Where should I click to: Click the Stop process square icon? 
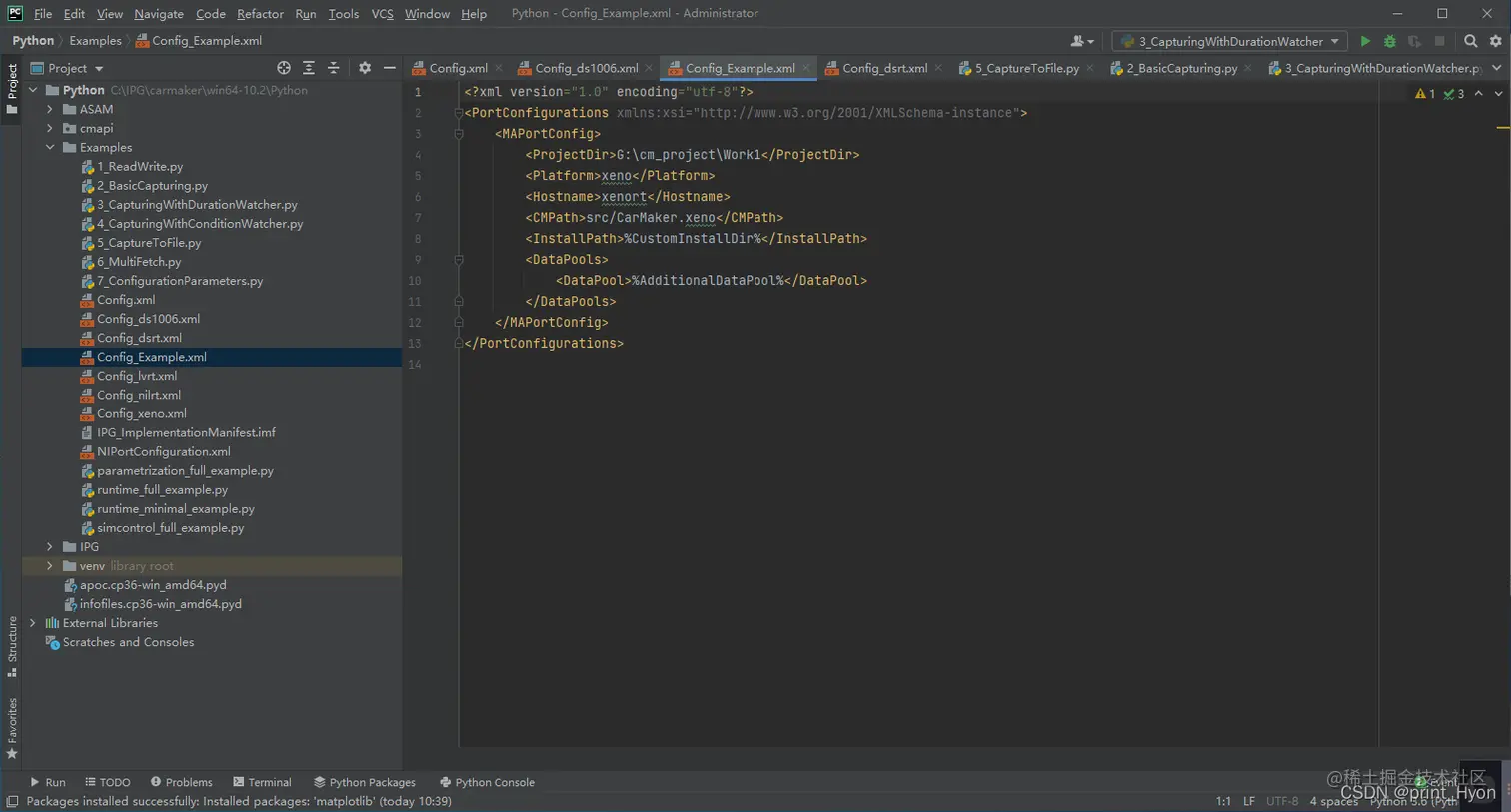[1439, 41]
